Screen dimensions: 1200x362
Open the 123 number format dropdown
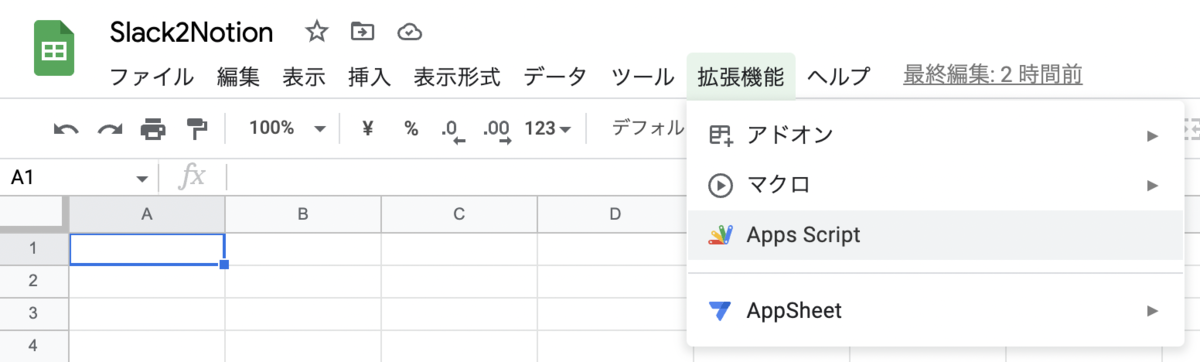coord(548,128)
